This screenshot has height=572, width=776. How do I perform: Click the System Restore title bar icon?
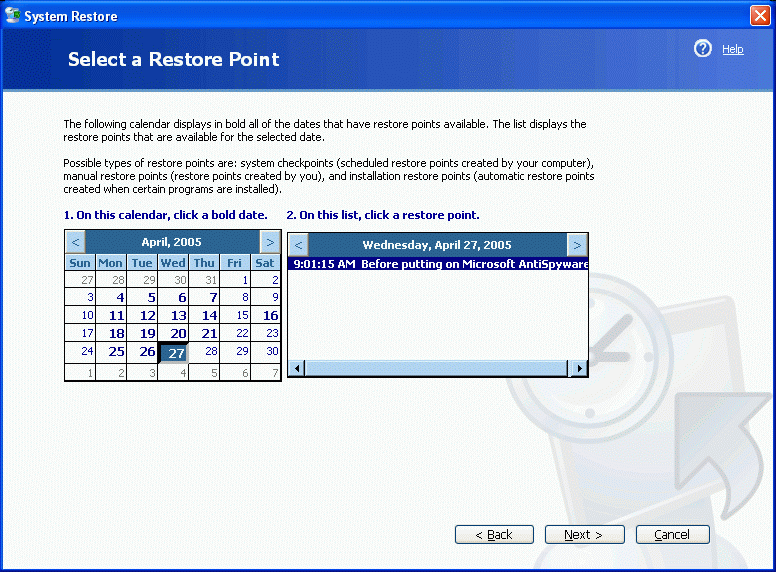click(x=12, y=15)
